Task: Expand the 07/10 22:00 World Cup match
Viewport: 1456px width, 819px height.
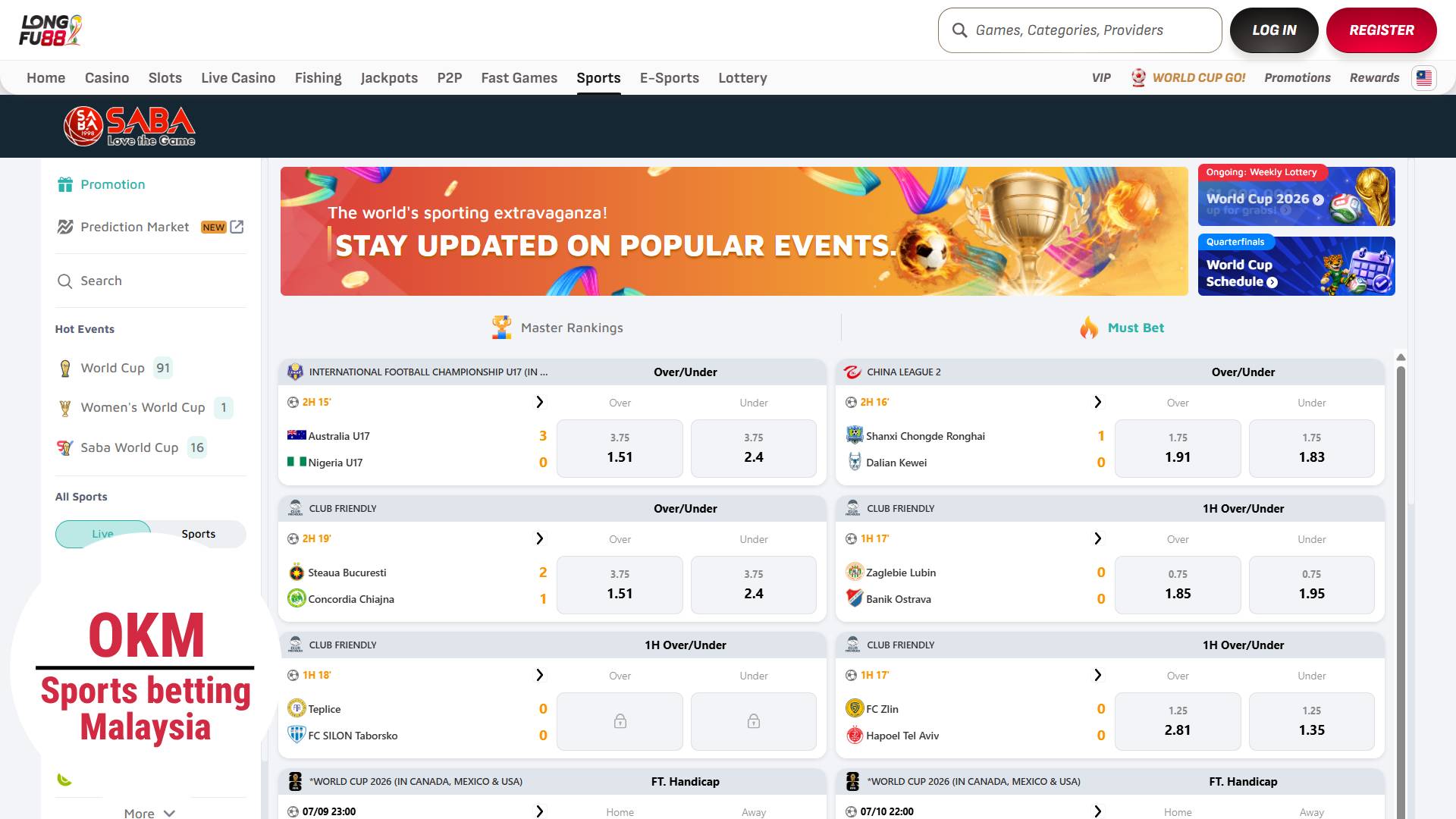Action: [x=1097, y=811]
